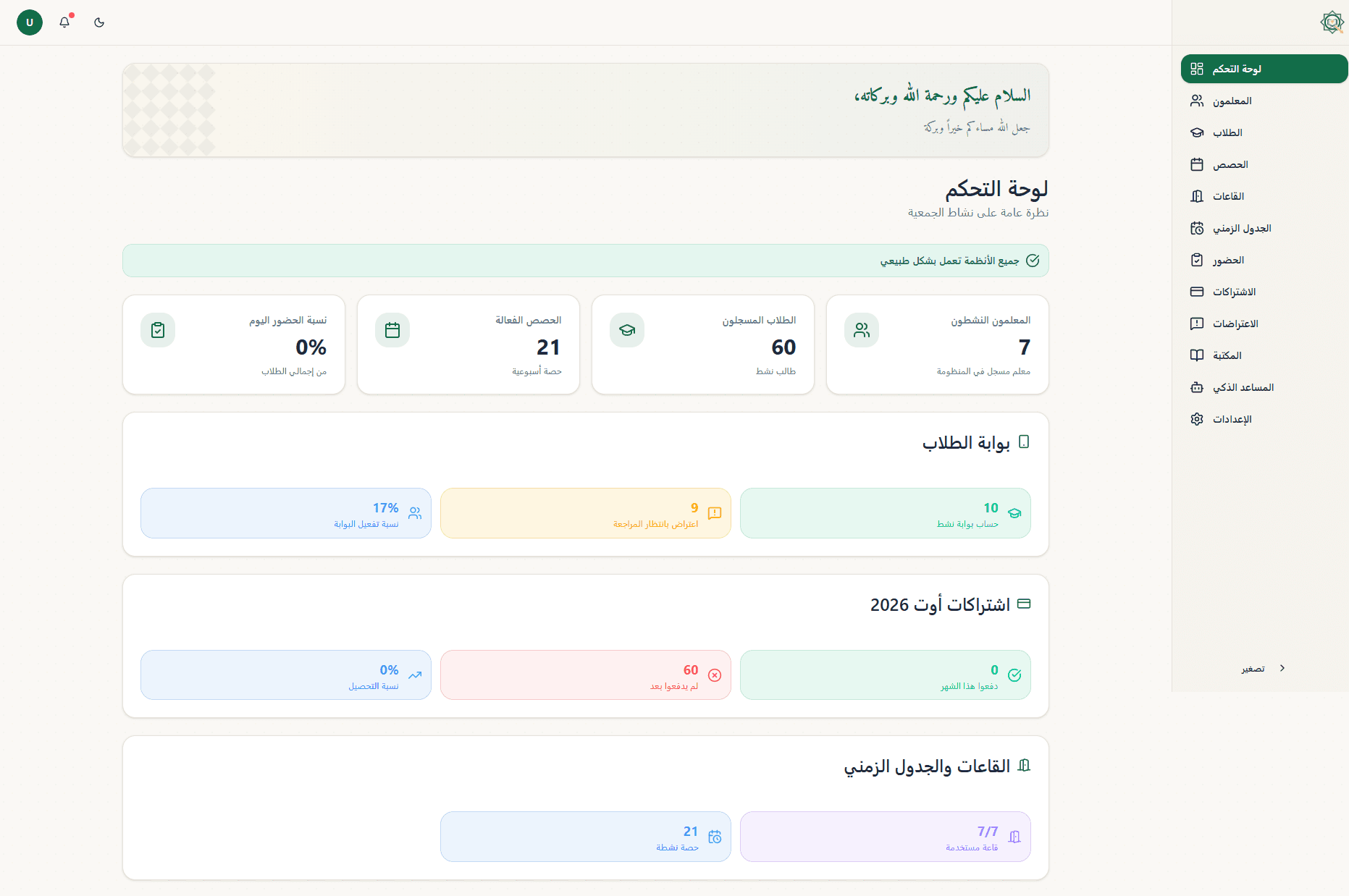Click the حساب بوابة نشط tile
1349x896 pixels.
(x=886, y=513)
